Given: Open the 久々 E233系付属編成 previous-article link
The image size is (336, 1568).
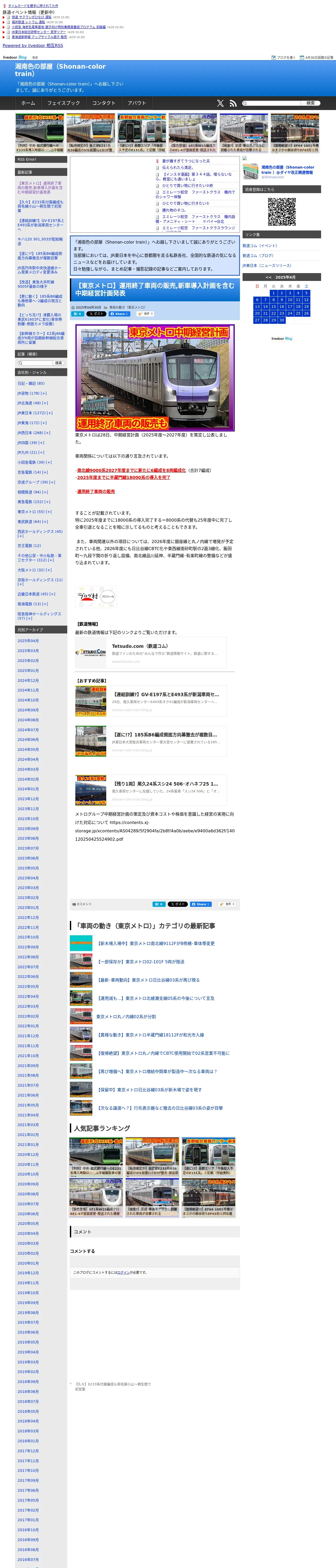Looking at the screenshot, I should pyautogui.click(x=113, y=1387).
